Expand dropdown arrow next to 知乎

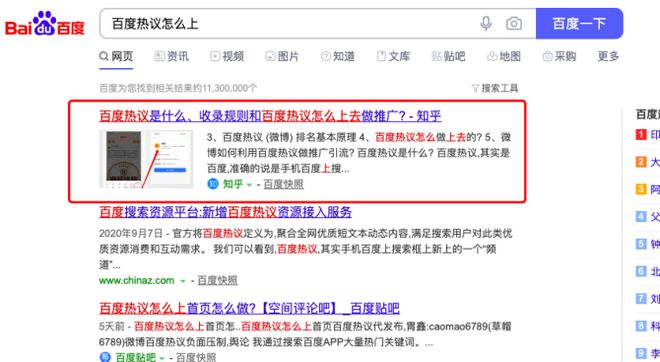click(249, 185)
